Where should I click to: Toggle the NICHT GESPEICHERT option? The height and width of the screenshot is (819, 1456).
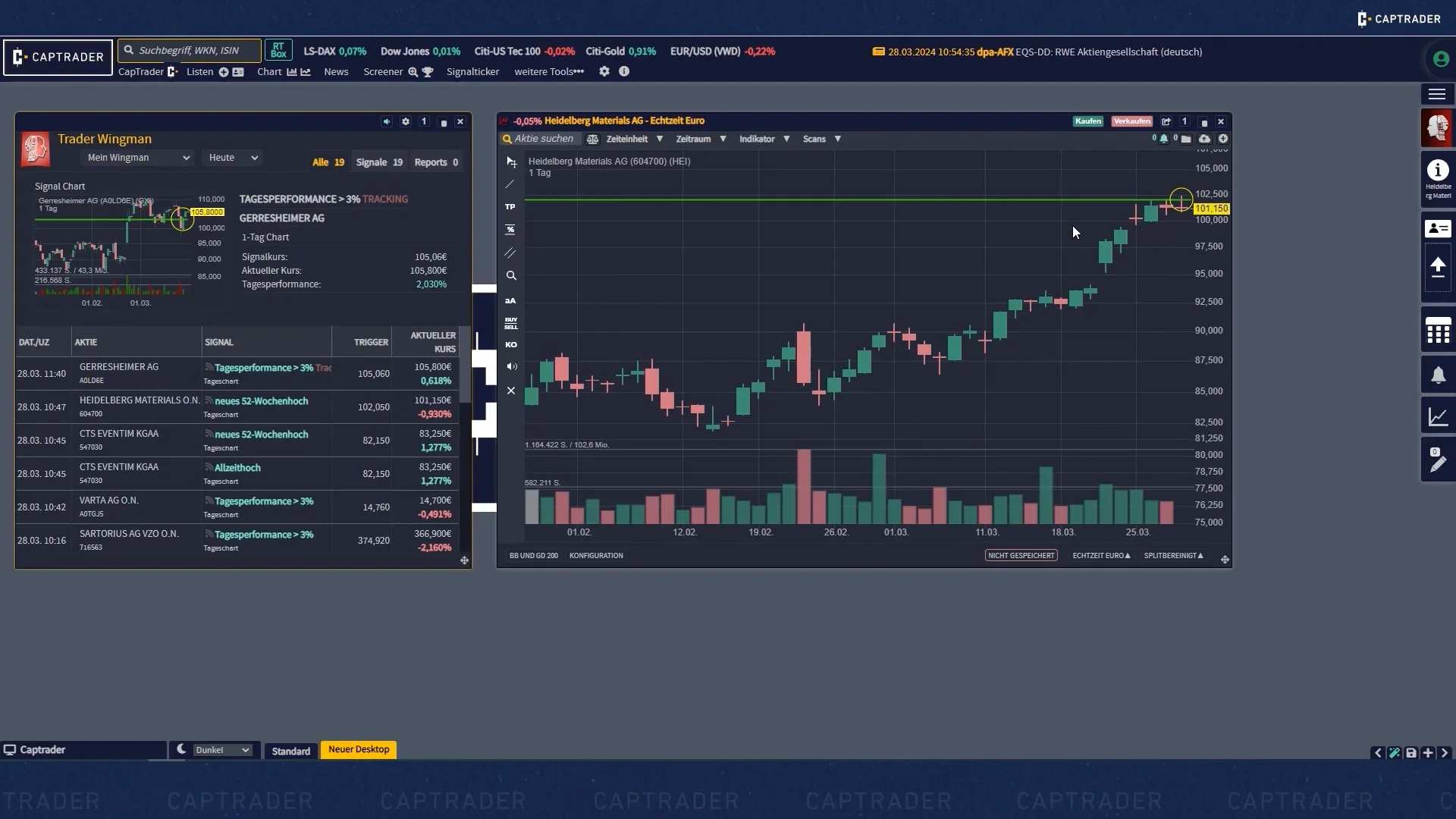tap(1021, 555)
